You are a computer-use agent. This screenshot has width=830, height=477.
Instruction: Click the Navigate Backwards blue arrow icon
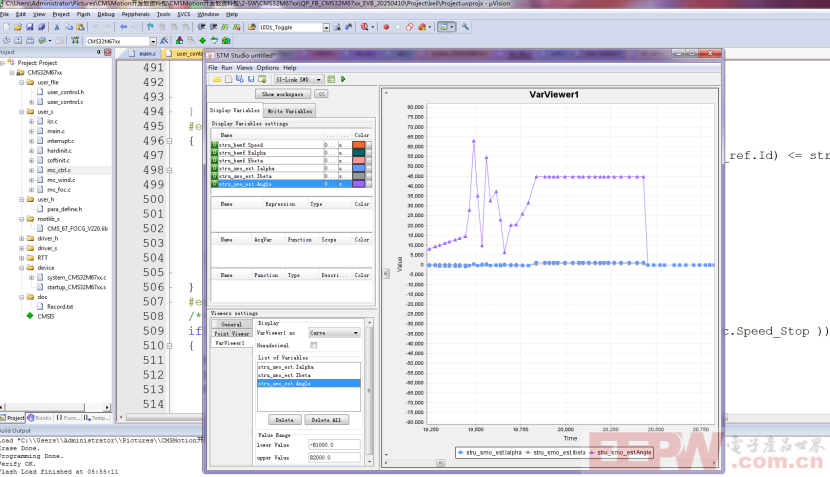[x=123, y=27]
